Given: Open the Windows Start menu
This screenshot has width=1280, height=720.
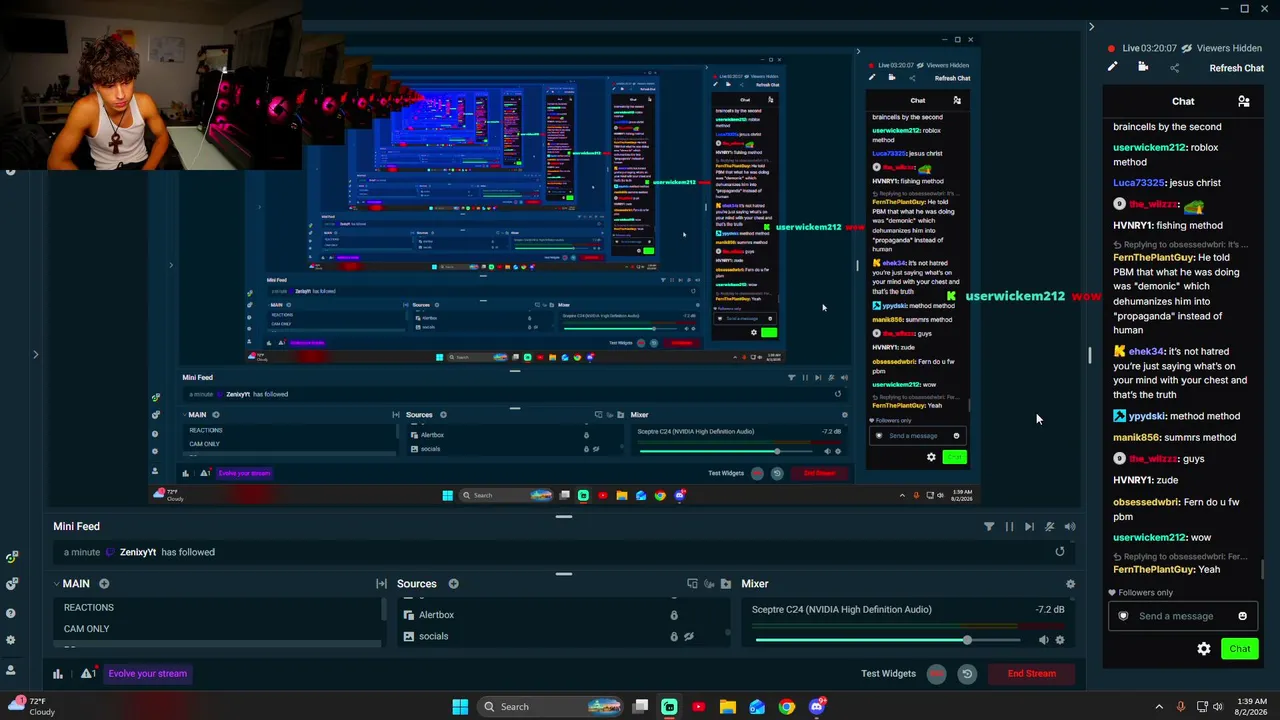Looking at the screenshot, I should tap(460, 707).
